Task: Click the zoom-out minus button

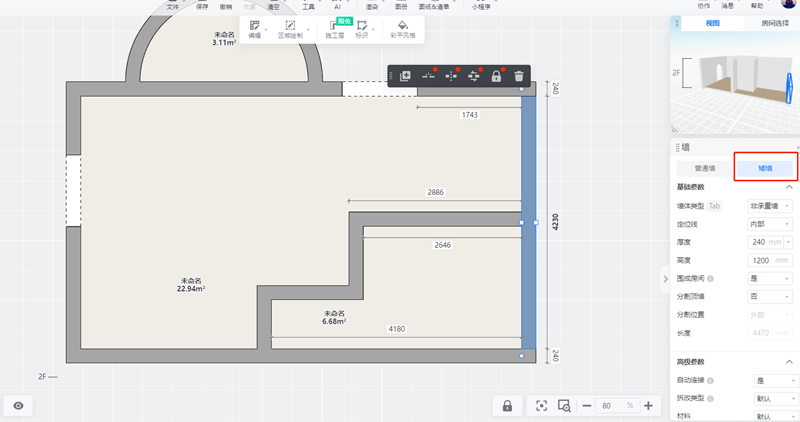Action: point(587,405)
